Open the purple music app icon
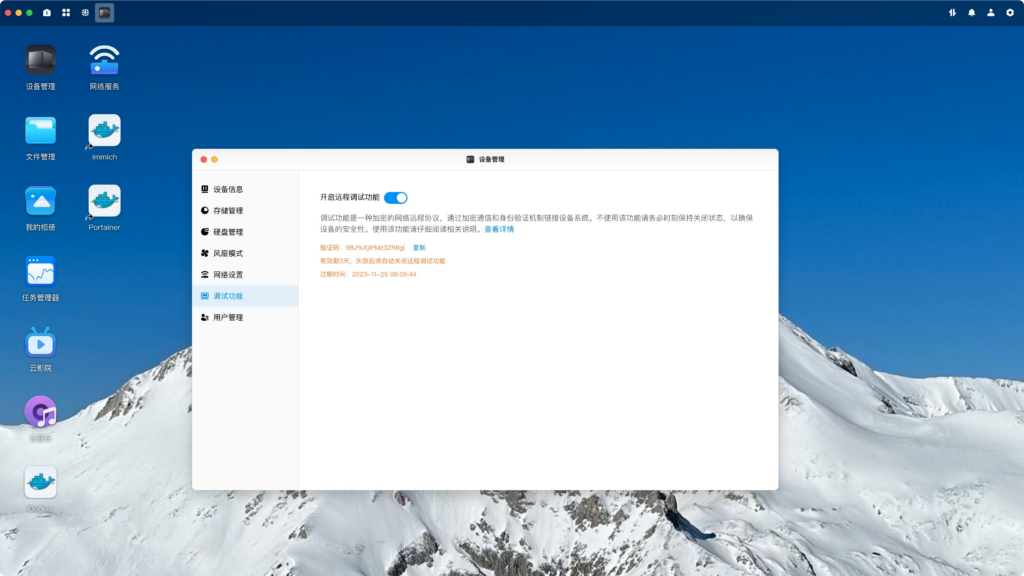Screen dimensions: 1024x576 40,412
